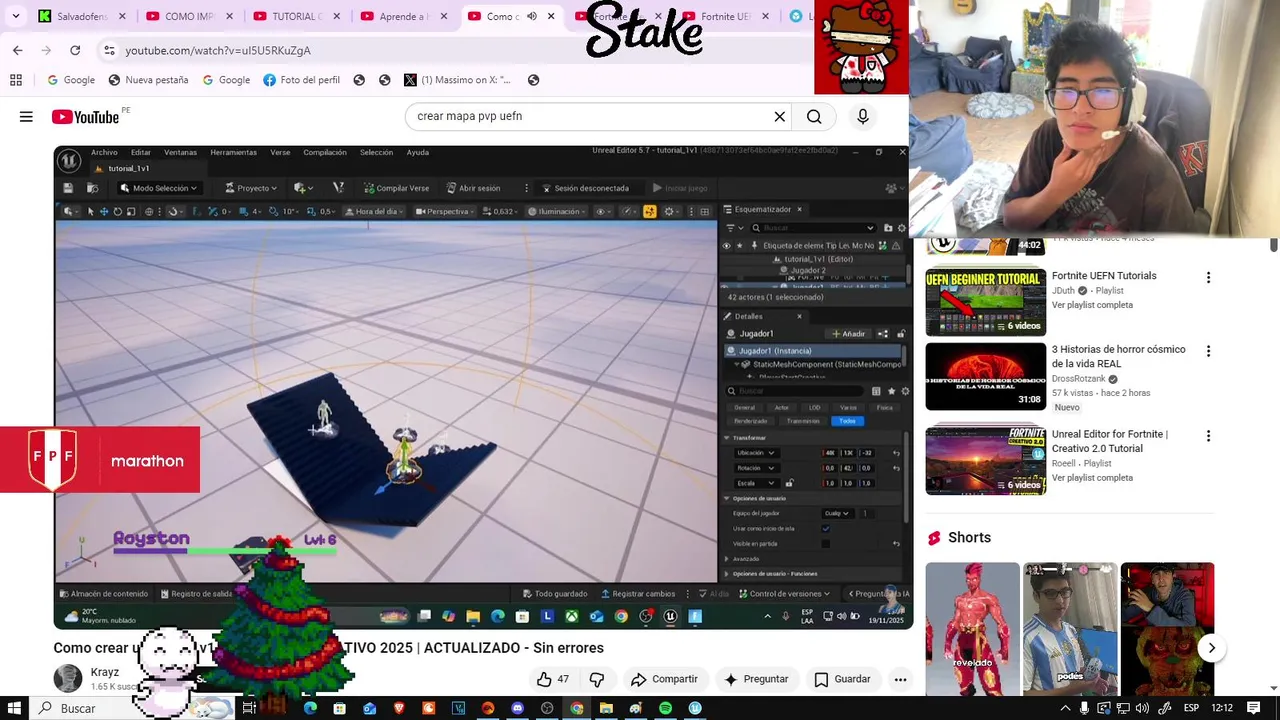
Task: Open the Compilación menu
Action: pyautogui.click(x=325, y=152)
